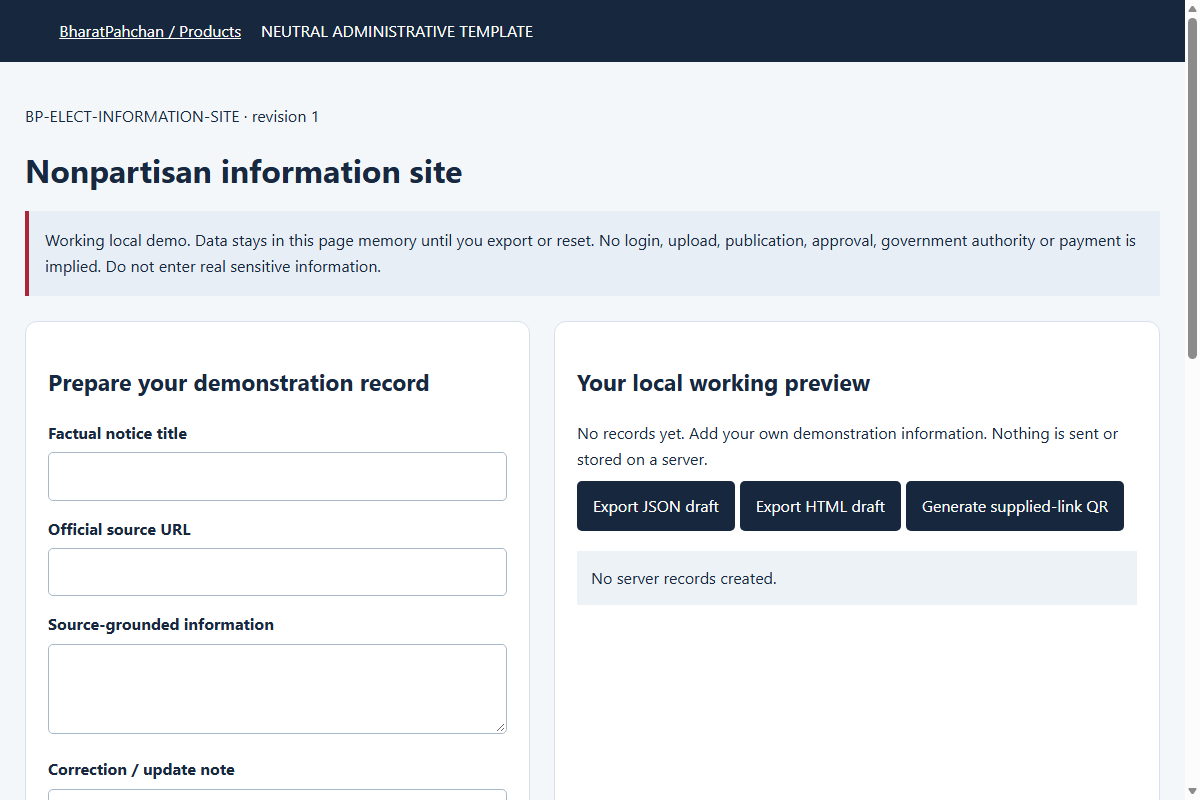Click the Factual notice title input field

(277, 476)
